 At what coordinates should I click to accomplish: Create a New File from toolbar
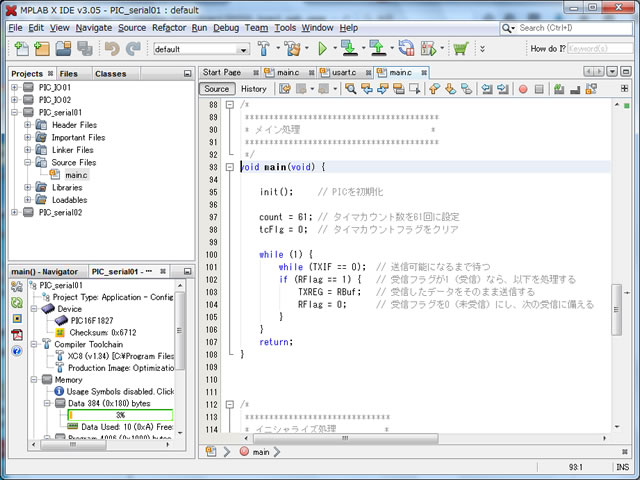point(22,49)
